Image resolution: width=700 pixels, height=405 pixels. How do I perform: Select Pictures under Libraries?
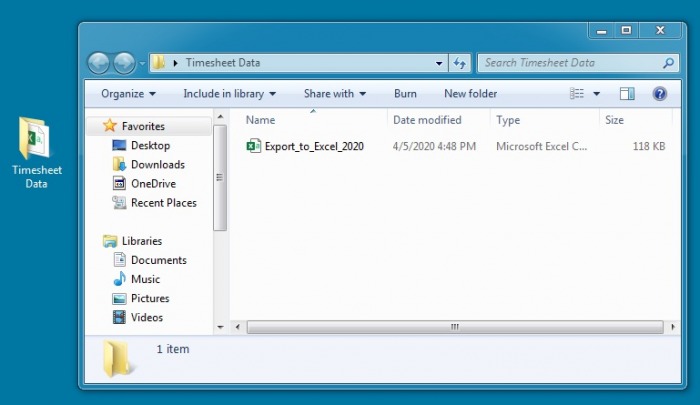click(150, 299)
